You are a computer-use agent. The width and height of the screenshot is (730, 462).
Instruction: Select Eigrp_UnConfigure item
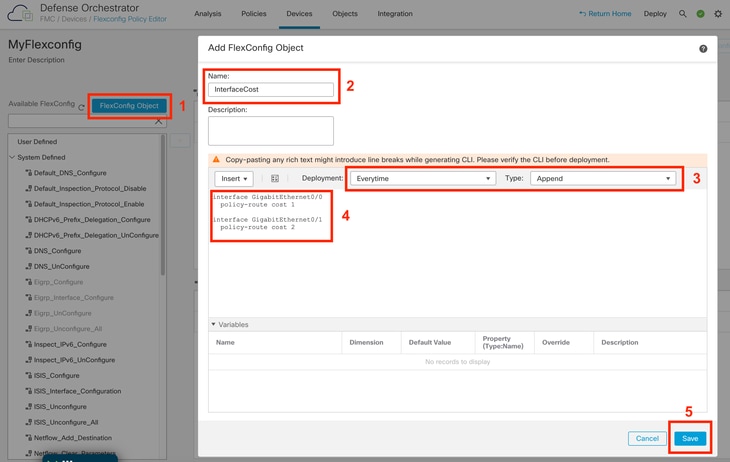(x=62, y=313)
